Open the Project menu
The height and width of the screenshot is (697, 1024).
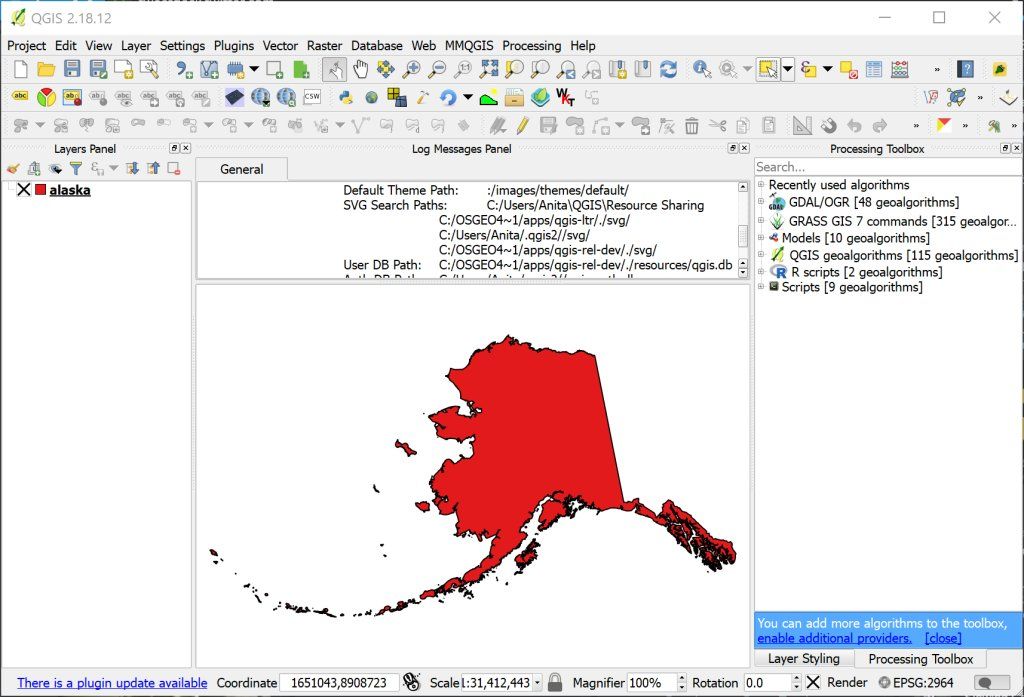coord(26,46)
